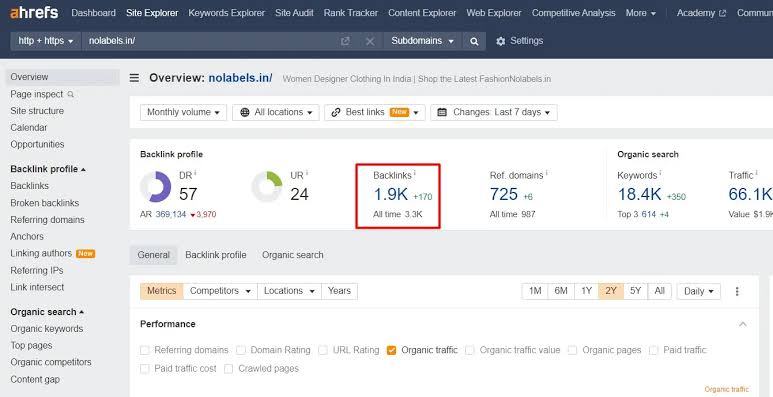Open Rank Tracker
The width and height of the screenshot is (773, 397).
(351, 13)
